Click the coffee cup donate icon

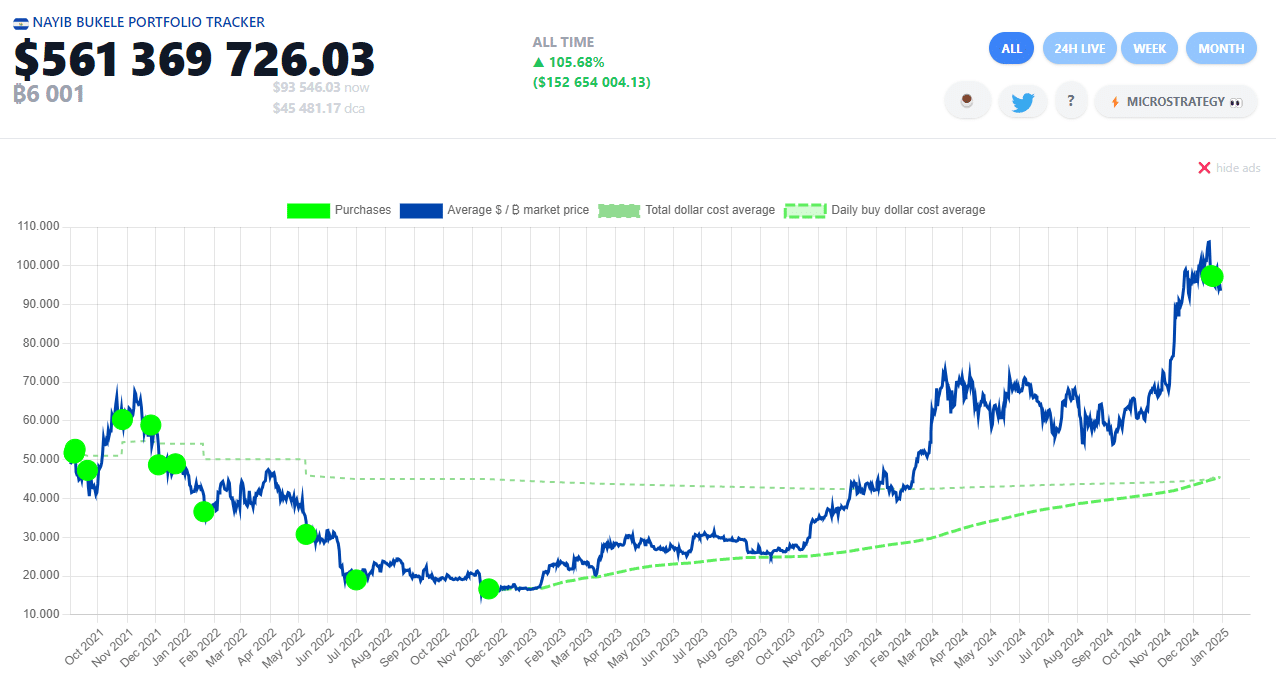[967, 101]
